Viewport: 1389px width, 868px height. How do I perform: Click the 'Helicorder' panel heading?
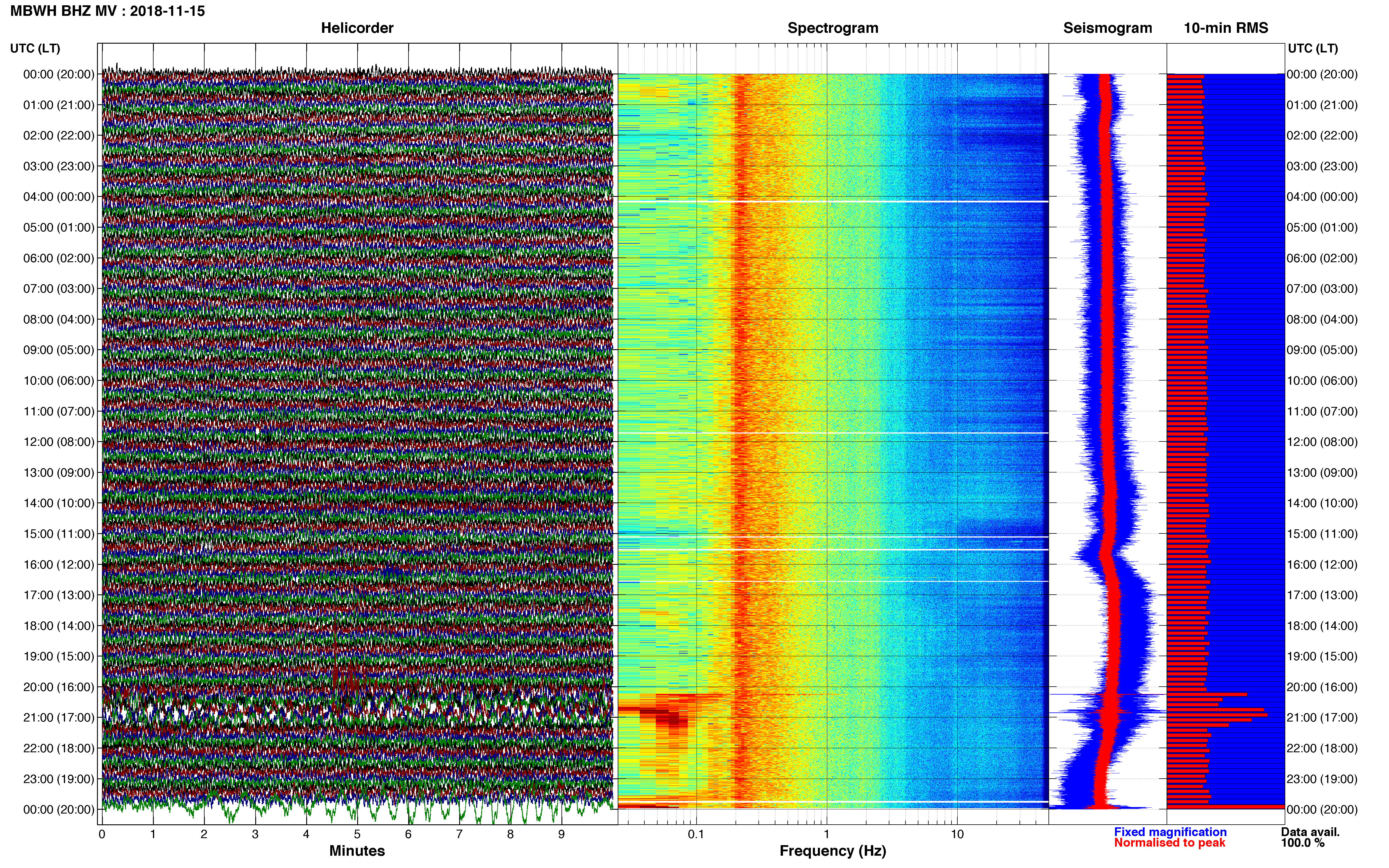pyautogui.click(x=357, y=28)
